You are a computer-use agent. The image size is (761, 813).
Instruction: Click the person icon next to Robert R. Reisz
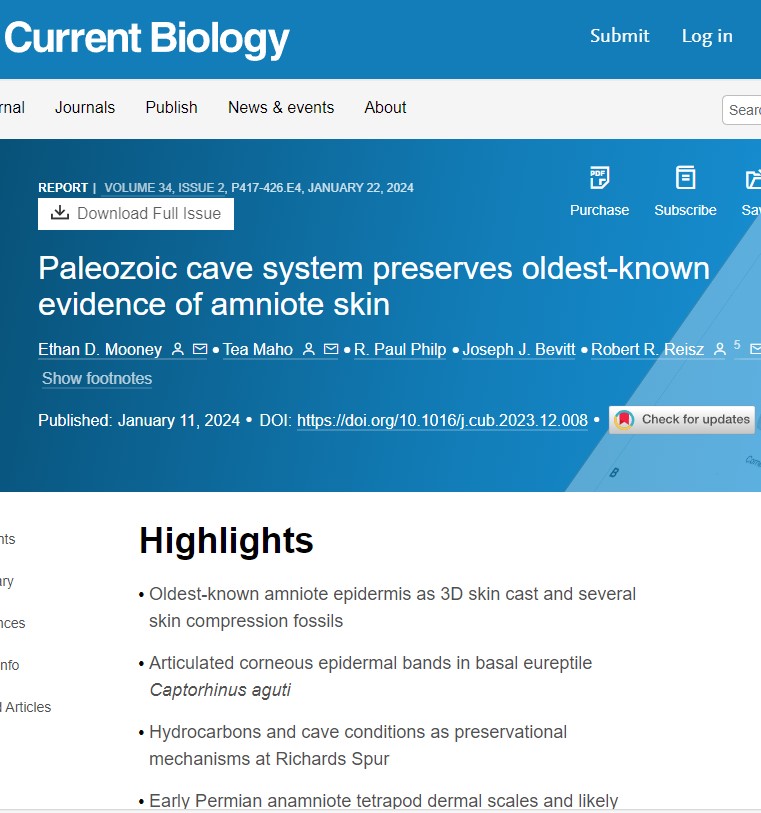[x=720, y=350]
